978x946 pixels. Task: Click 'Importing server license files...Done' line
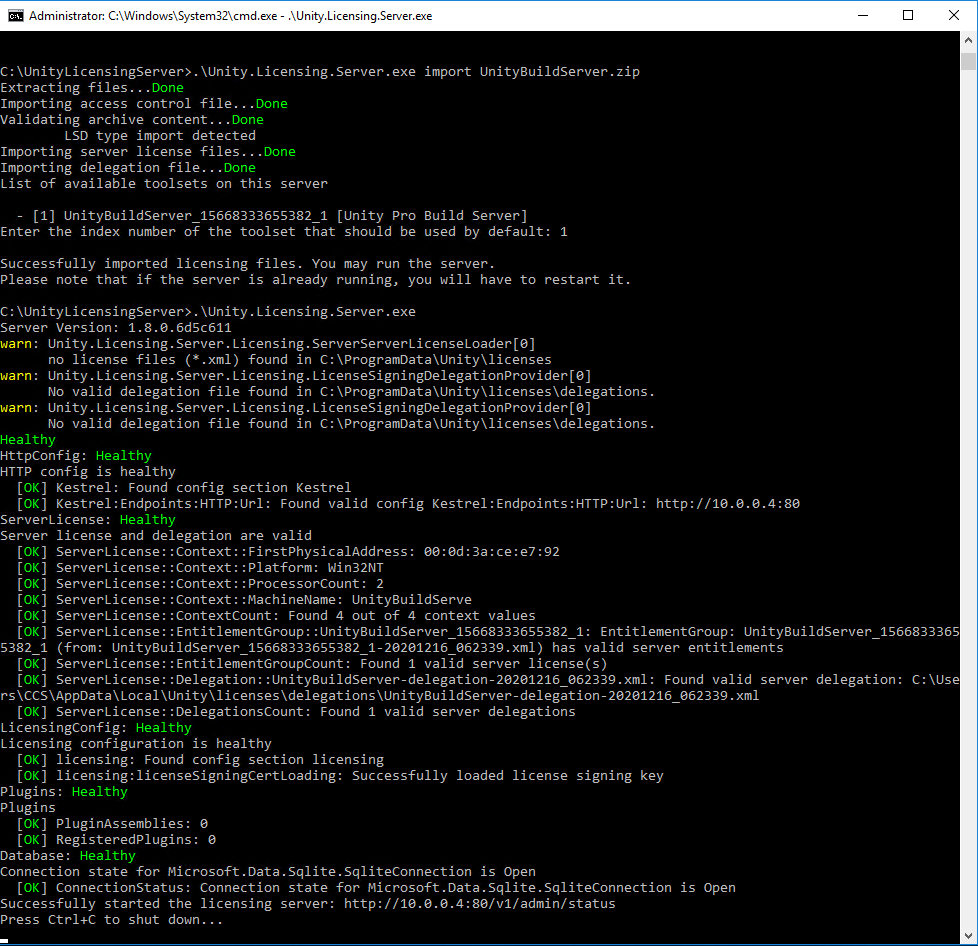pyautogui.click(x=148, y=152)
